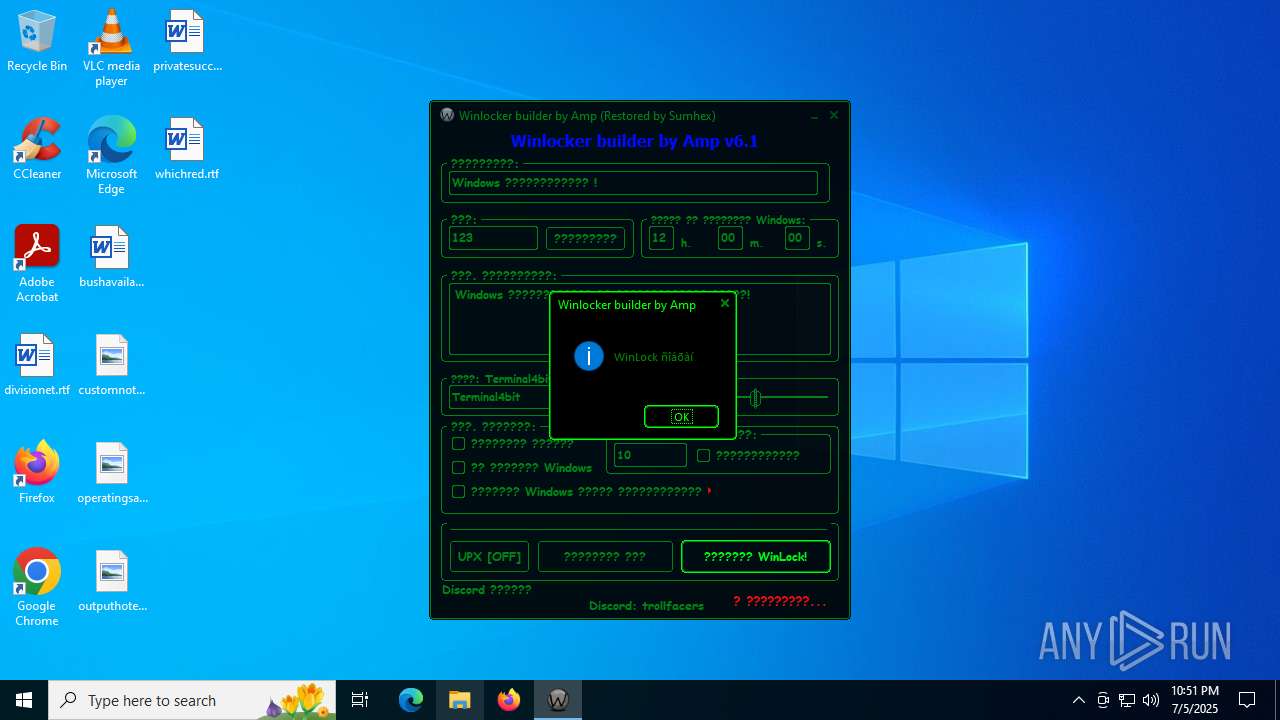The width and height of the screenshot is (1280, 720).
Task: Click the UPX [OFF] button
Action: (x=490, y=557)
